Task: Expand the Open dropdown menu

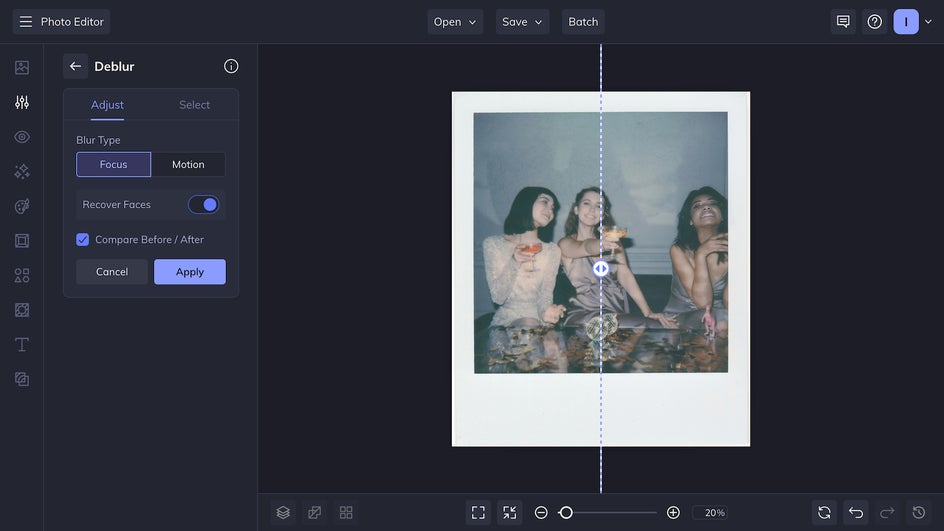Action: click(x=455, y=22)
